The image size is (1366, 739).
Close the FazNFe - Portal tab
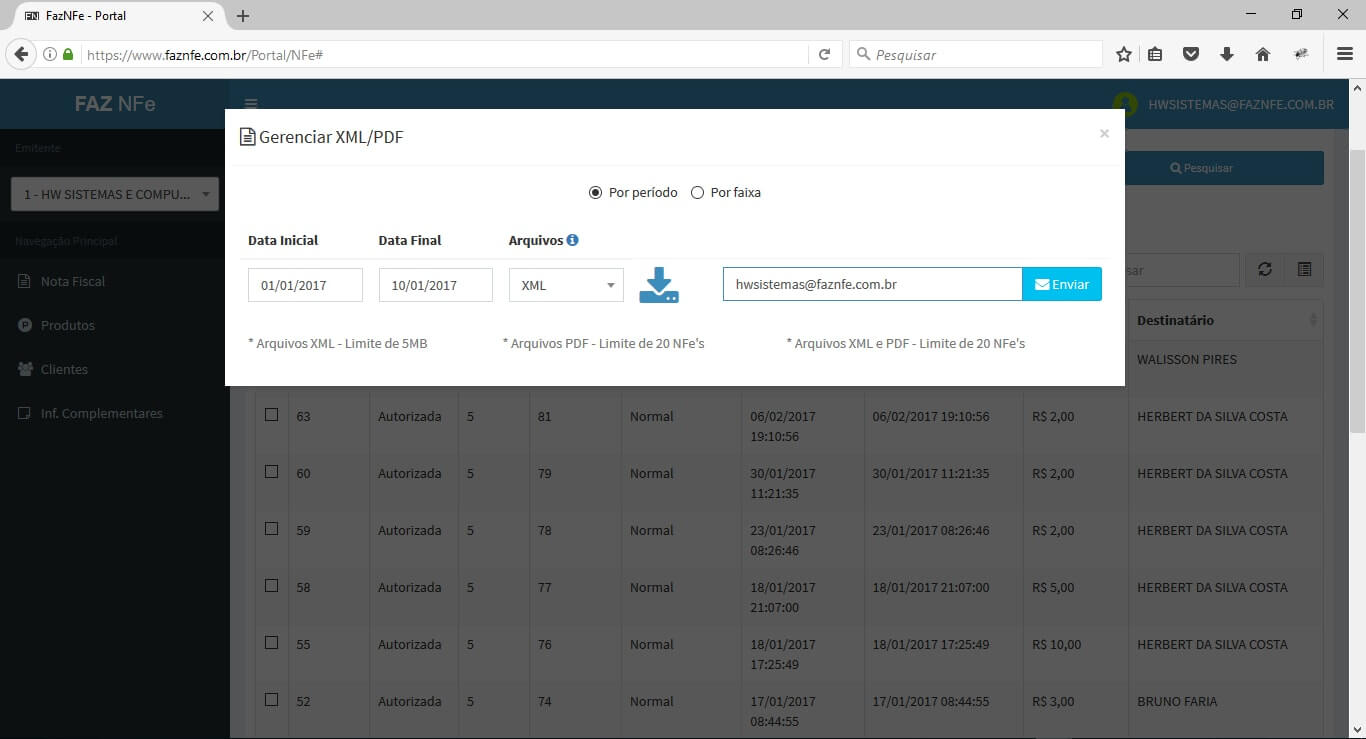(x=208, y=16)
